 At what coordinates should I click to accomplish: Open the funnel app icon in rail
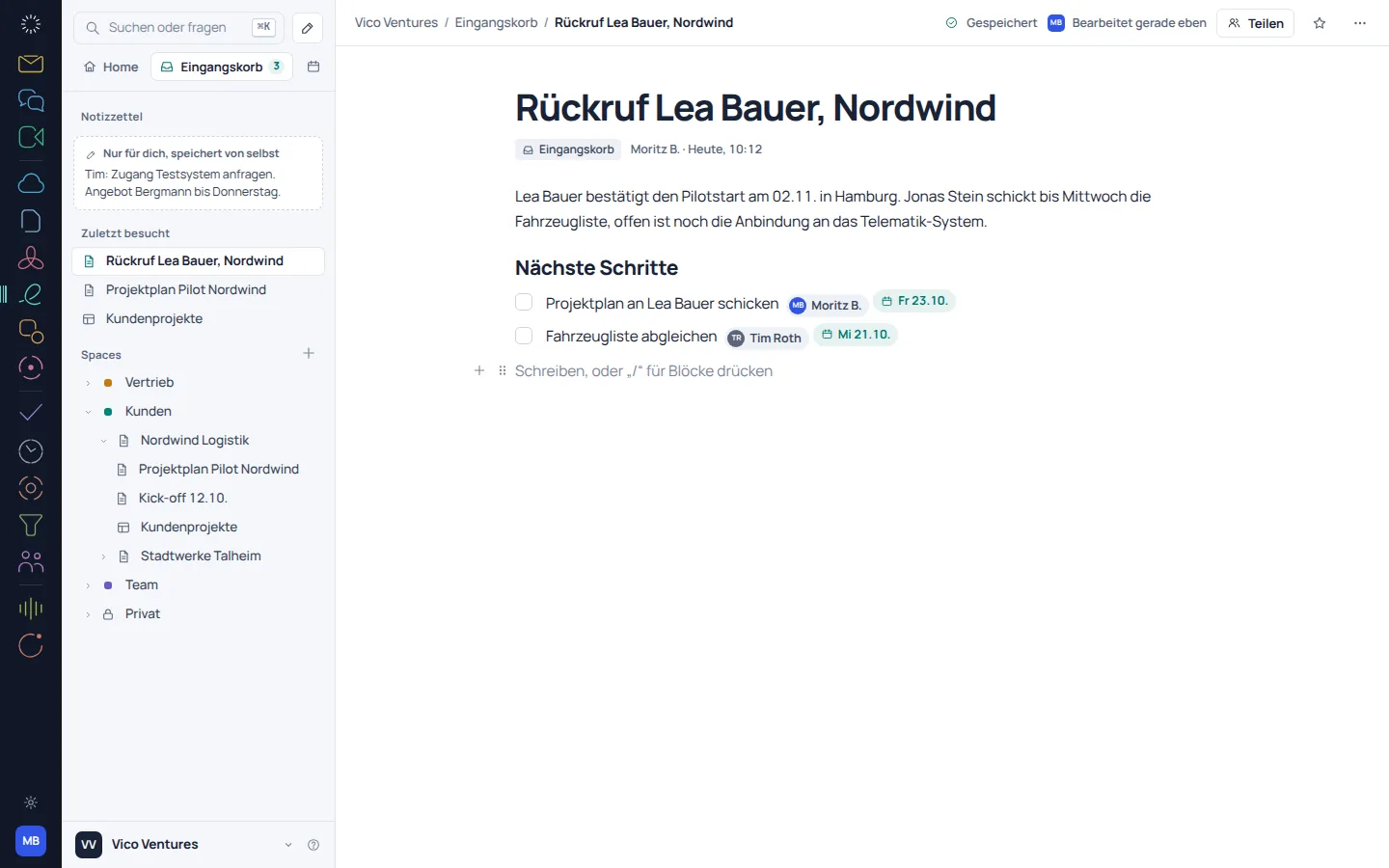click(x=31, y=526)
